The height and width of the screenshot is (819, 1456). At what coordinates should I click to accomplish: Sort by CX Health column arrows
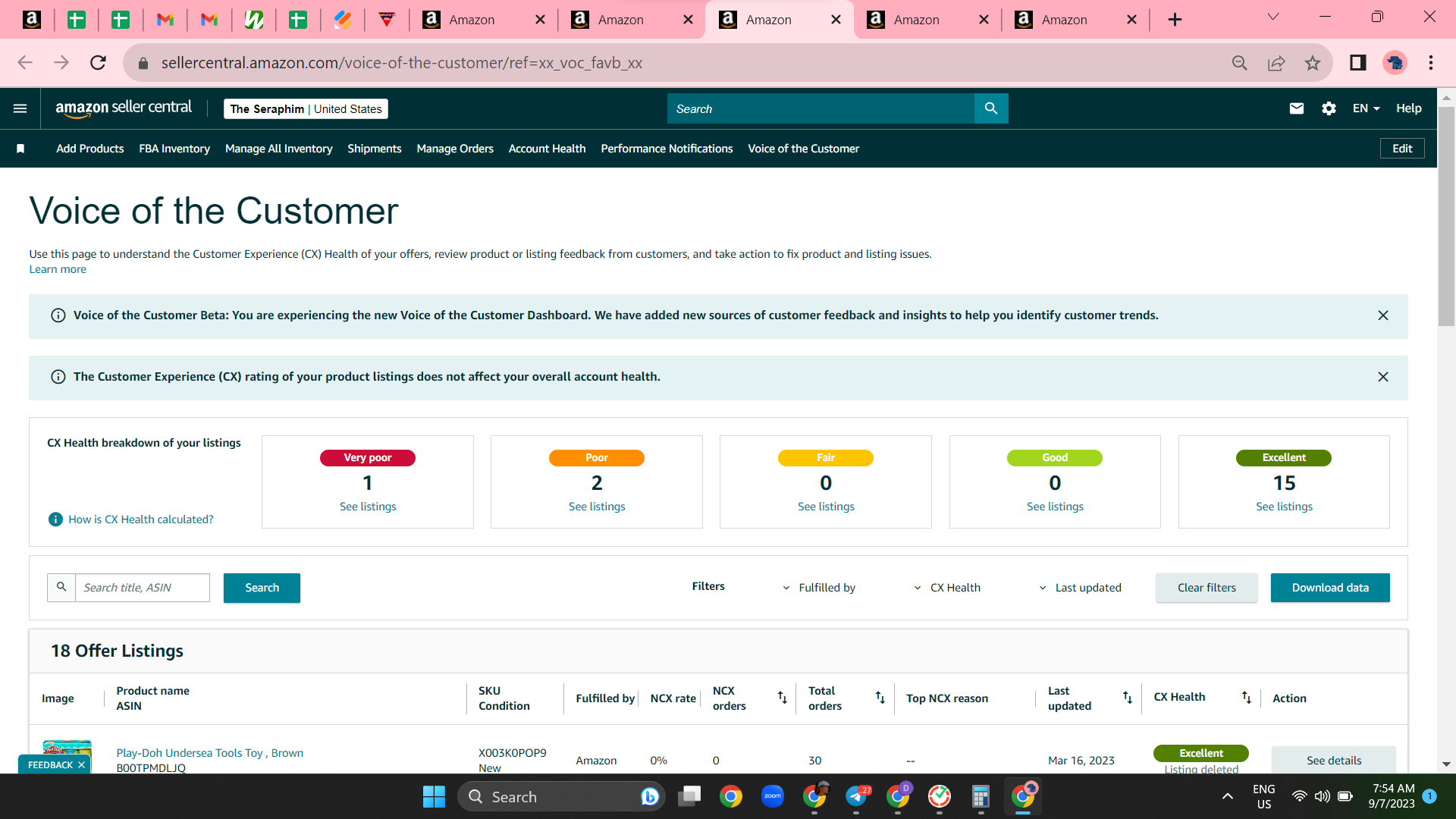[1247, 698]
